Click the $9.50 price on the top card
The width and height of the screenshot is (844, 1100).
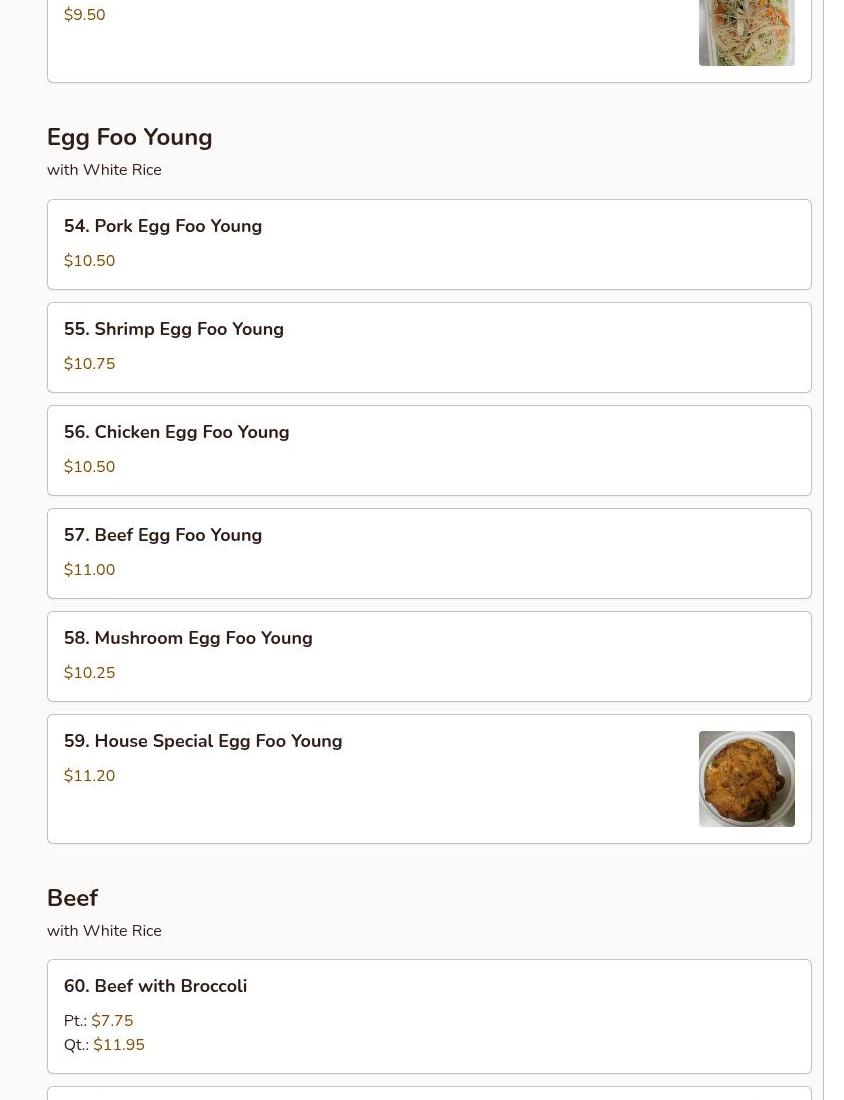click(x=85, y=15)
